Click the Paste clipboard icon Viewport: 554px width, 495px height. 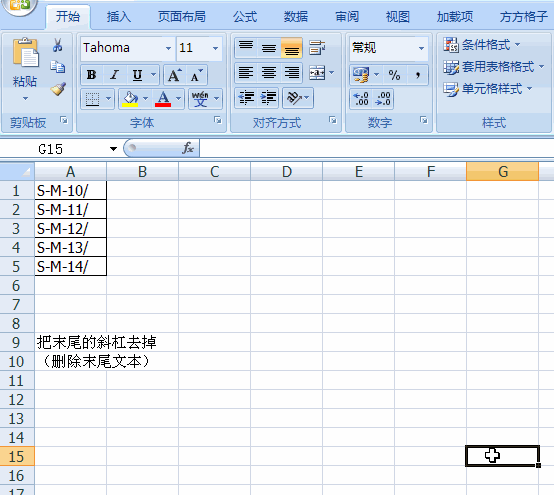click(x=25, y=53)
